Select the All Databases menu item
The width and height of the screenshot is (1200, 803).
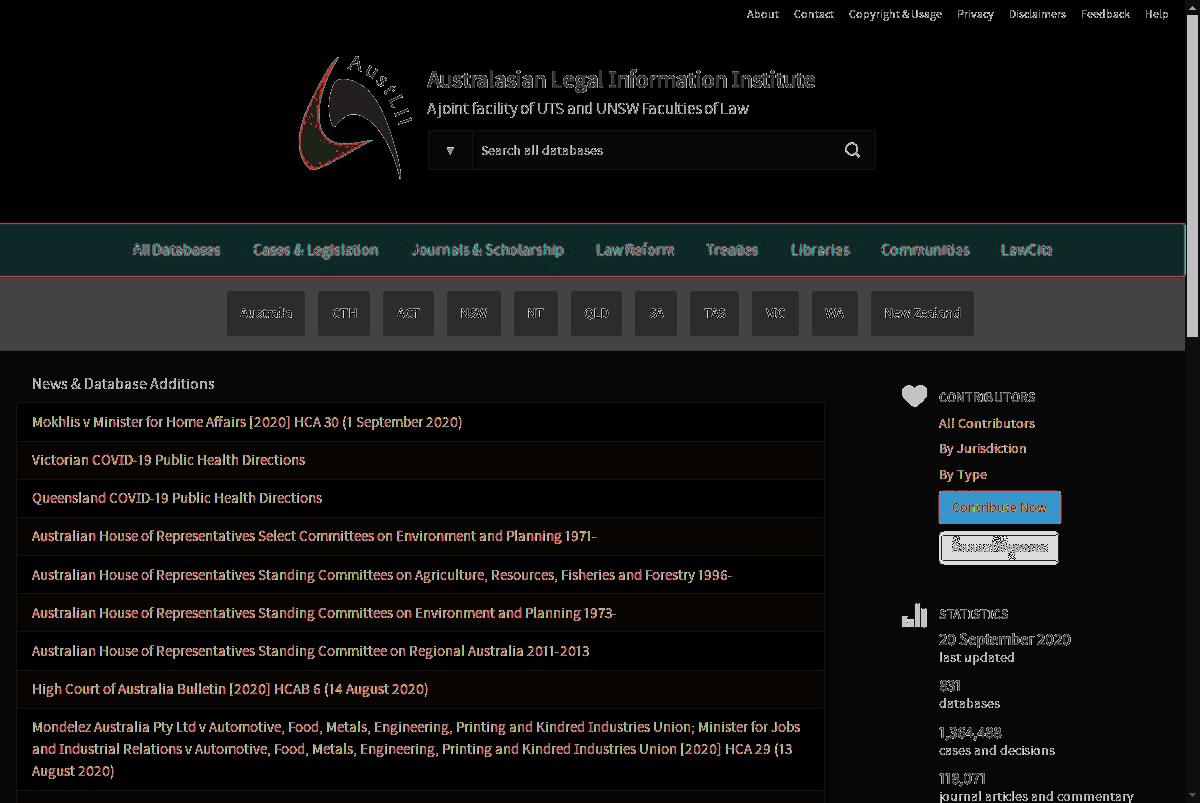point(176,250)
